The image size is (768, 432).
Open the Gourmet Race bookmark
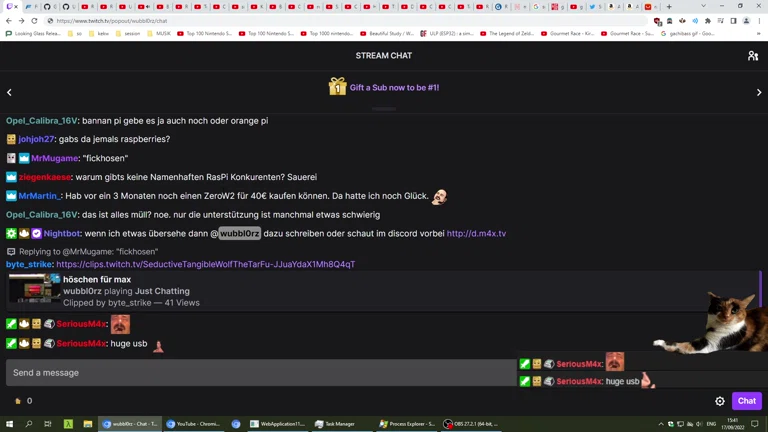[568, 33]
